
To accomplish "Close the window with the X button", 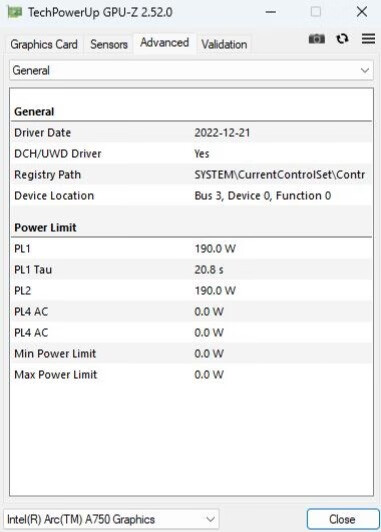I will (x=362, y=12).
